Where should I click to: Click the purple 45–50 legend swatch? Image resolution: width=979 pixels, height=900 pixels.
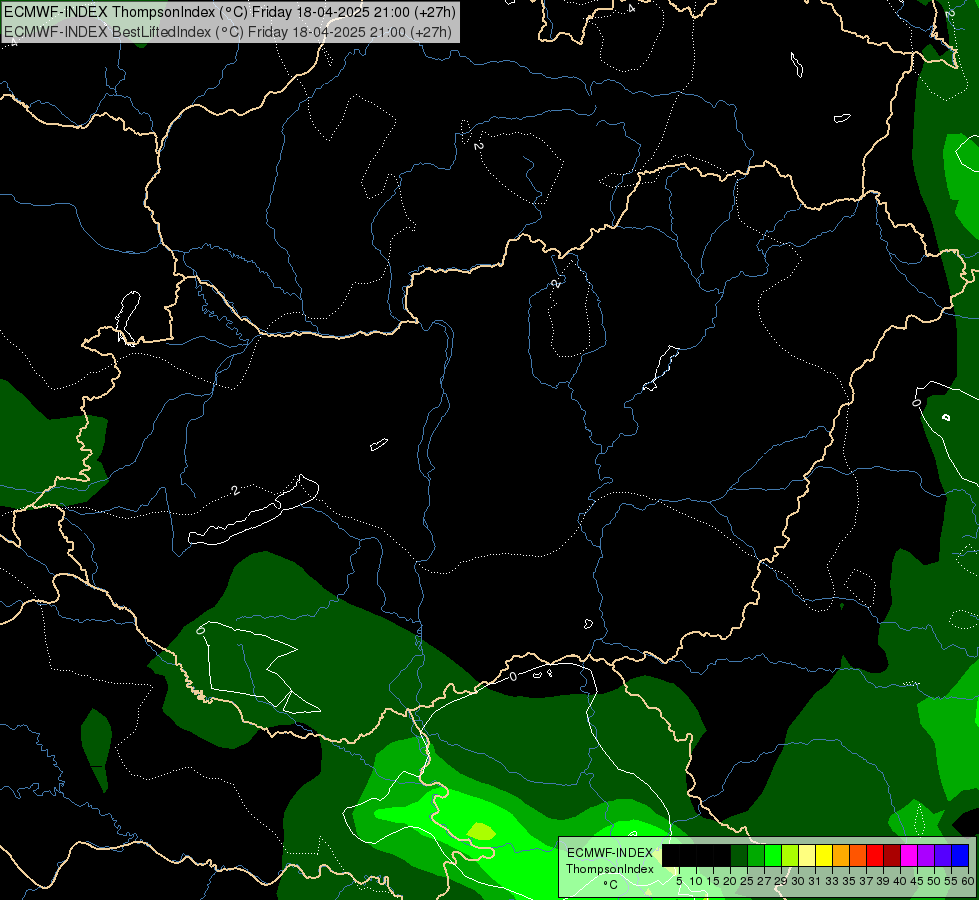point(926,856)
